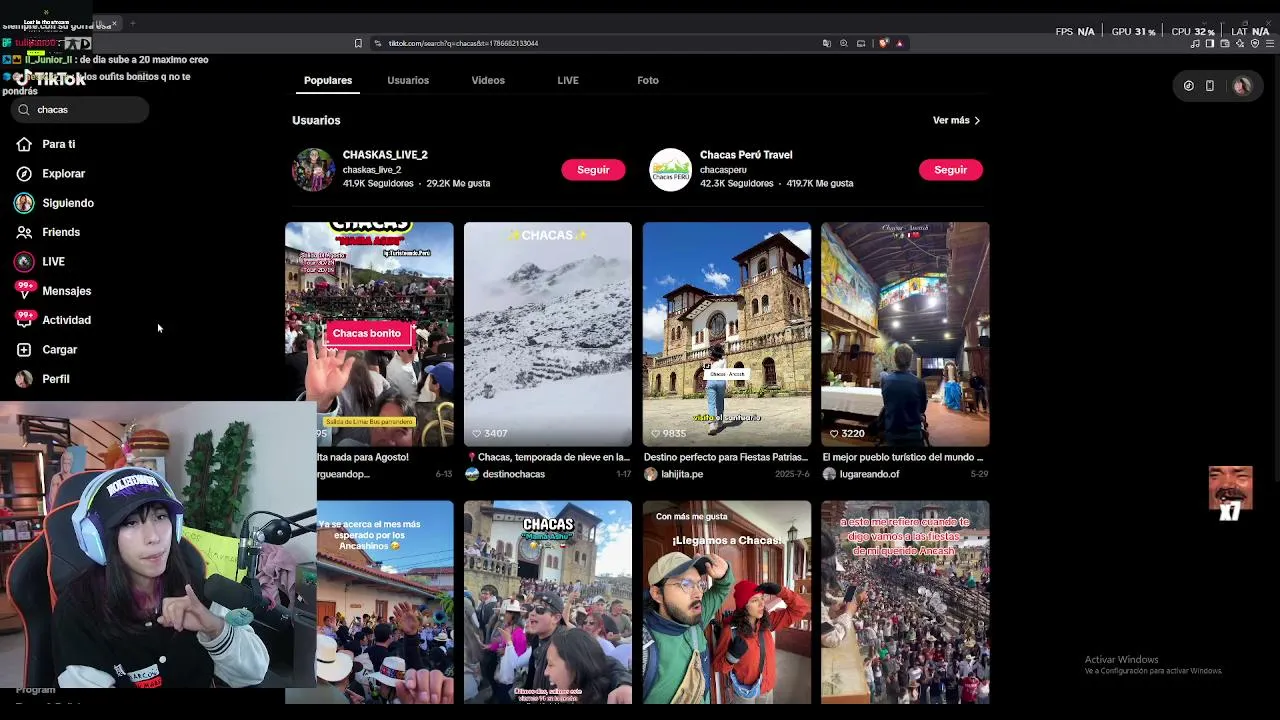This screenshot has height=720, width=1280.
Task: Click the Brave Rewards triangle icon
Action: point(899,43)
